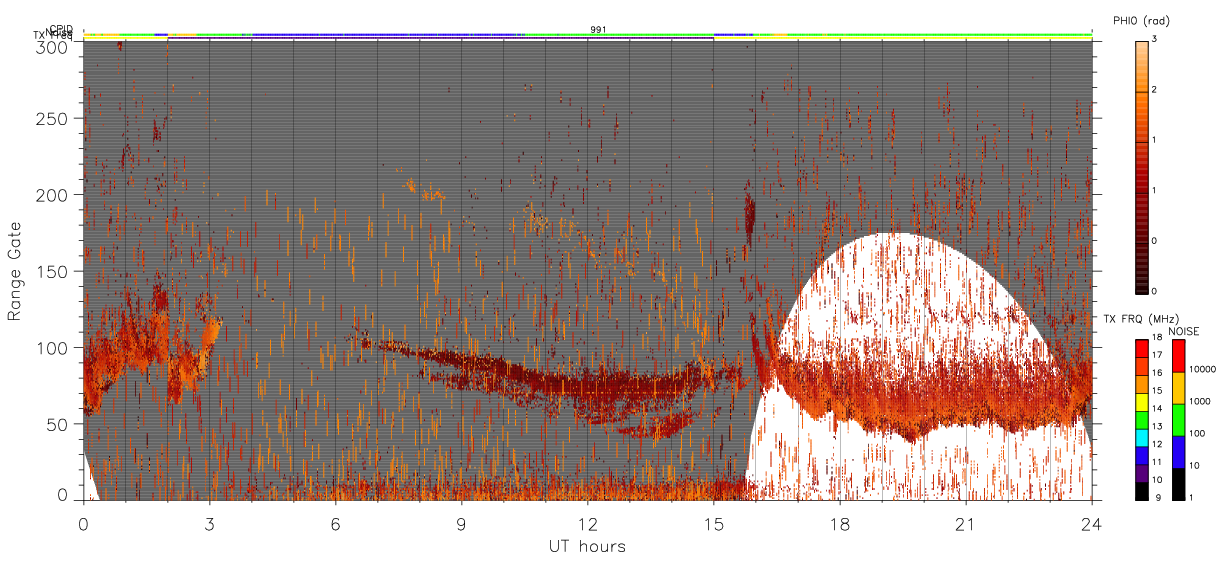Viewport: 1228px width, 567px height.
Task: Click the red swatch in the TX FRQ scale
Action: 1142,349
